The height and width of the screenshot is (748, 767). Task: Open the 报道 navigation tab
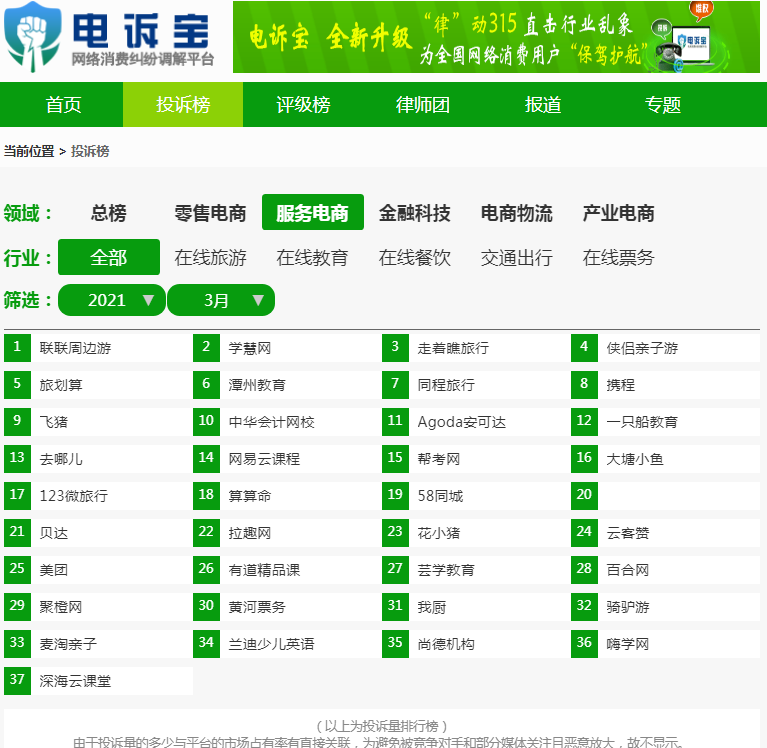coord(542,105)
